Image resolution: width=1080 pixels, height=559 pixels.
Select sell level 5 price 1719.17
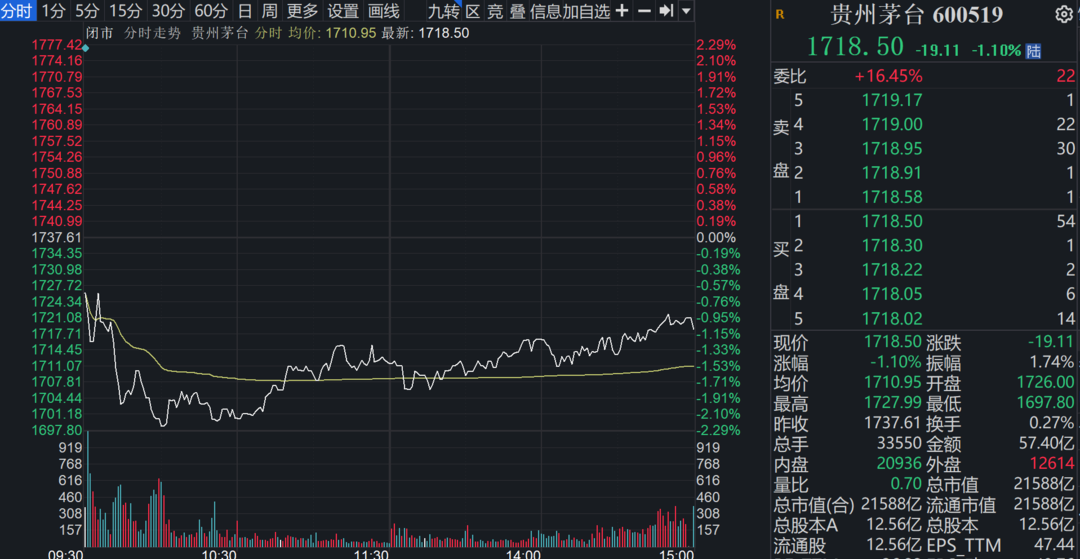click(x=892, y=101)
